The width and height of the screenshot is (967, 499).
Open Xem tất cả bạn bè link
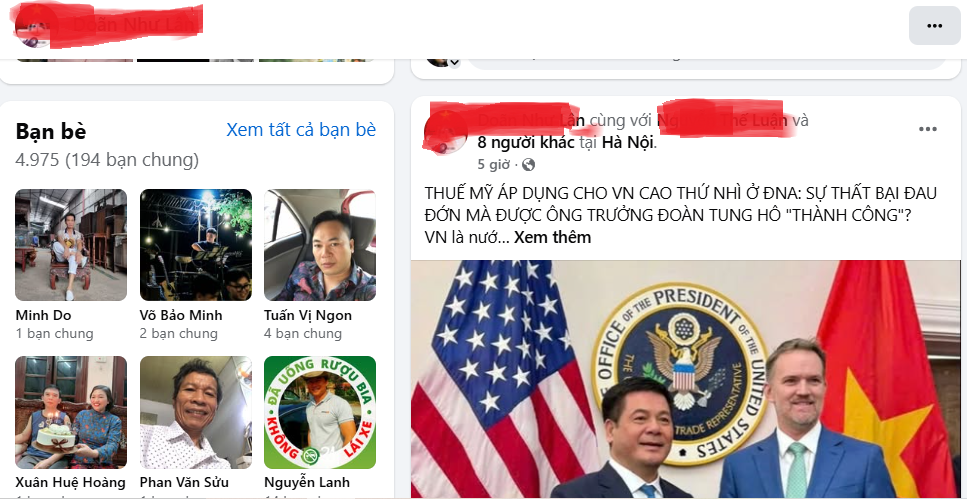[x=301, y=130]
